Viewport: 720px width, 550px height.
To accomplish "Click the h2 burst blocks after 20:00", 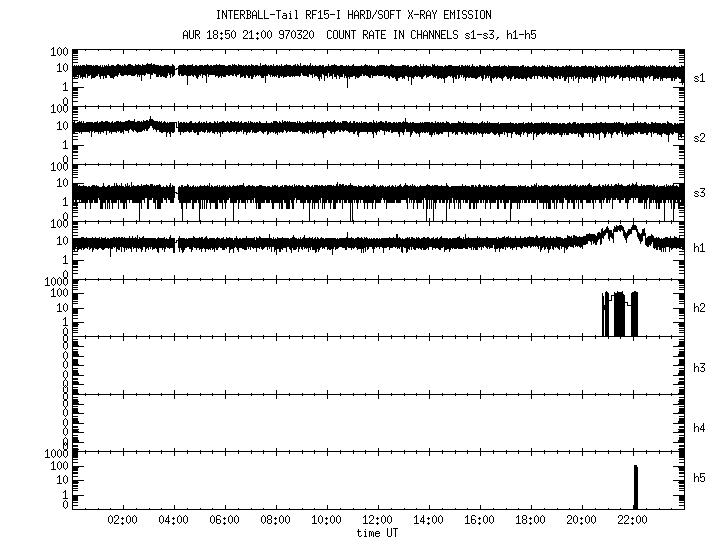I will pyautogui.click(x=620, y=313).
